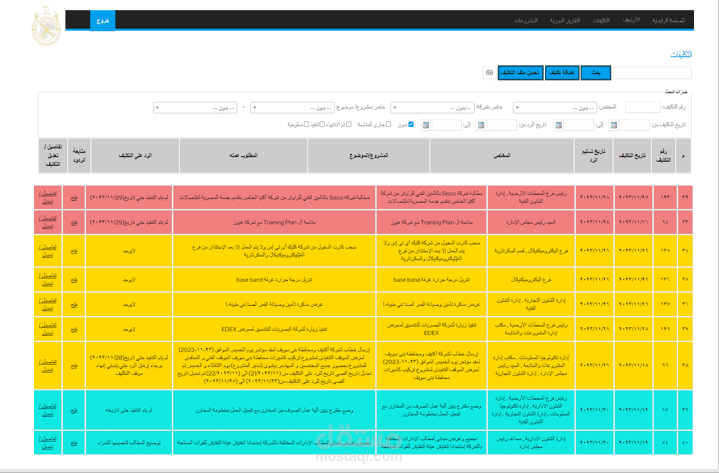Open calendar picker for تاريخ التكليف من
The width and height of the screenshot is (719, 473).
coord(614,125)
